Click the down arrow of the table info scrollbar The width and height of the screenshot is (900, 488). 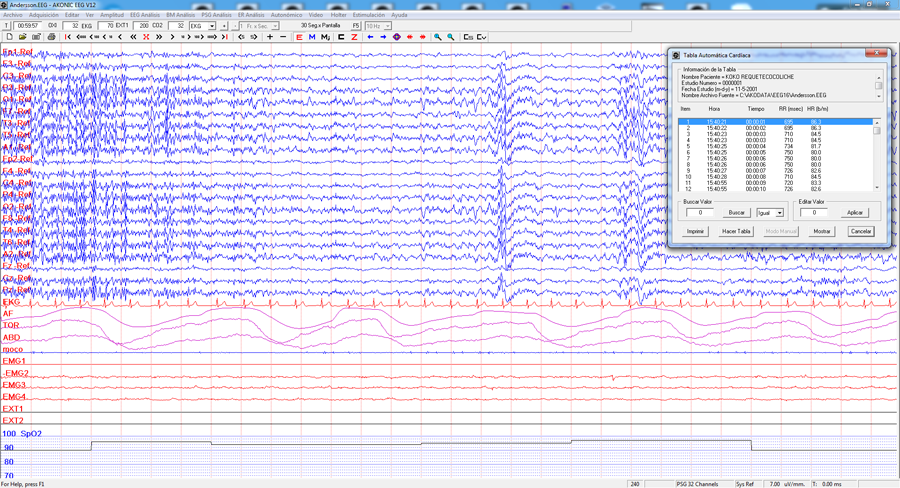coord(878,96)
